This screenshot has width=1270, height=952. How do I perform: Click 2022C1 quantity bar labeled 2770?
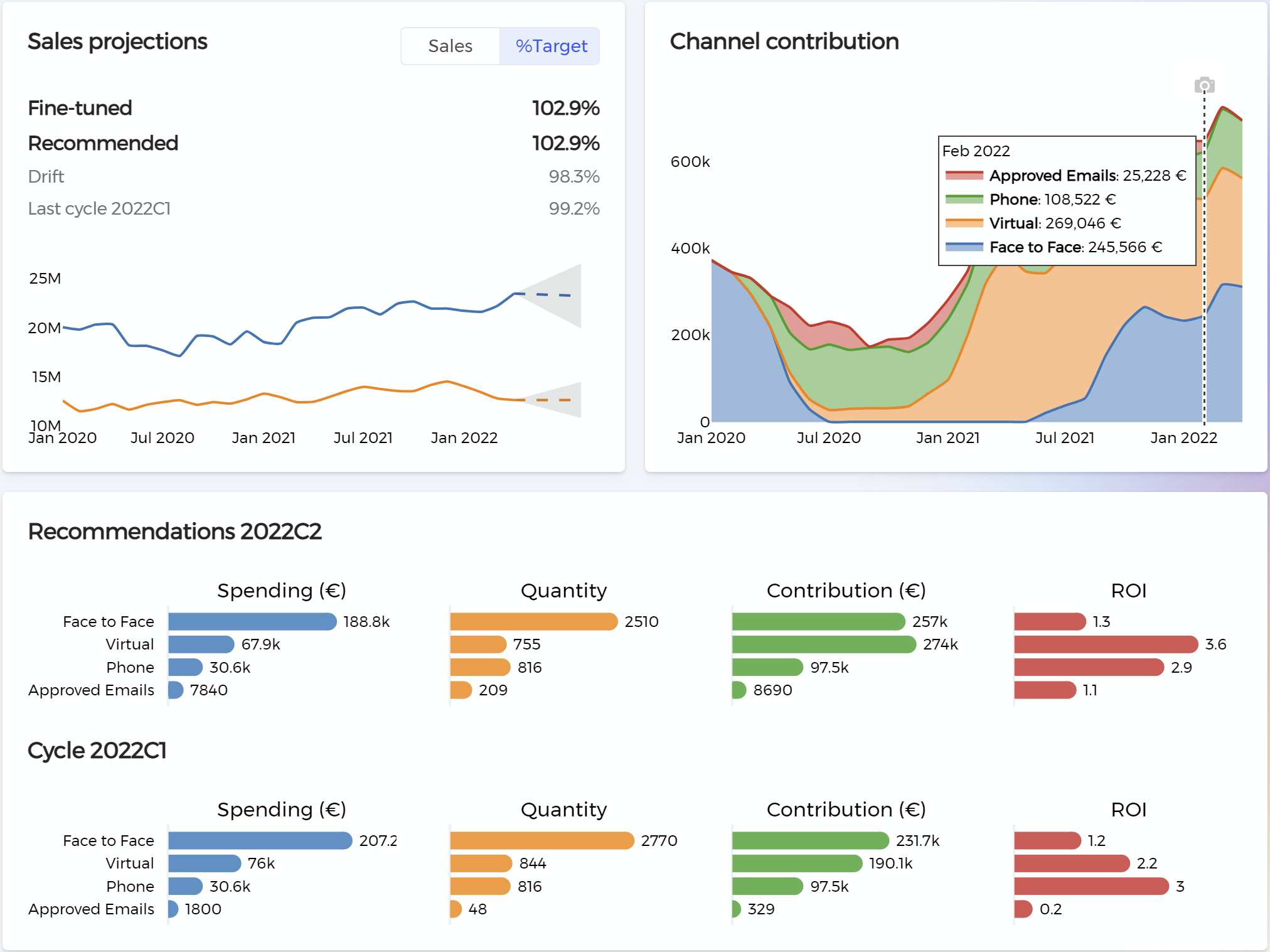point(542,840)
